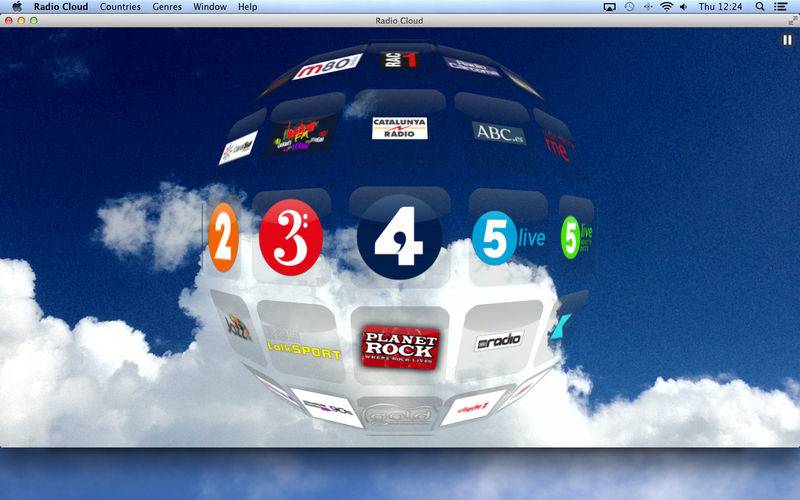Click the clock showing Thu 12:24
This screenshot has height=500, width=800.
click(x=720, y=7)
